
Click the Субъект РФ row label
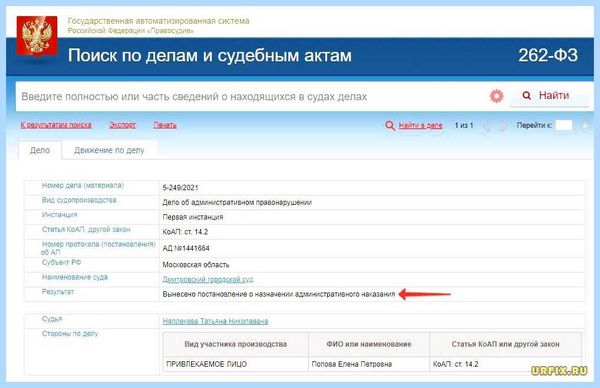coord(61,262)
